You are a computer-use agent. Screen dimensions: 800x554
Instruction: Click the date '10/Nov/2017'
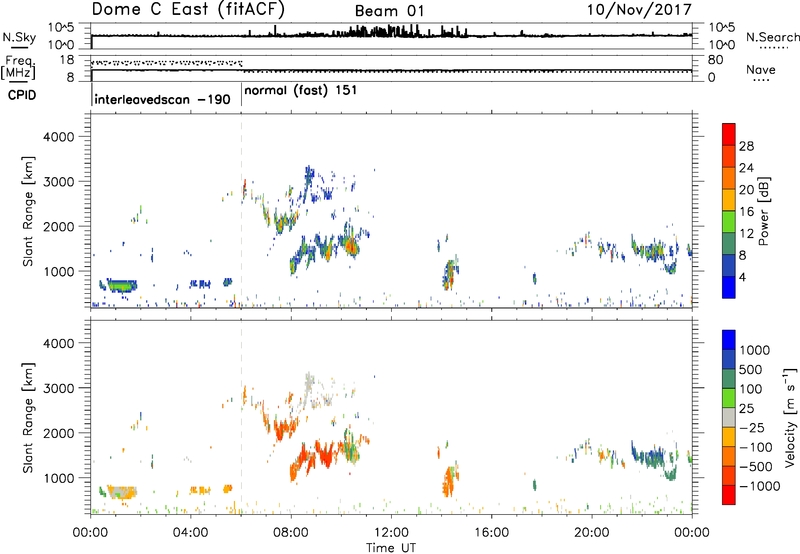[x=639, y=9]
